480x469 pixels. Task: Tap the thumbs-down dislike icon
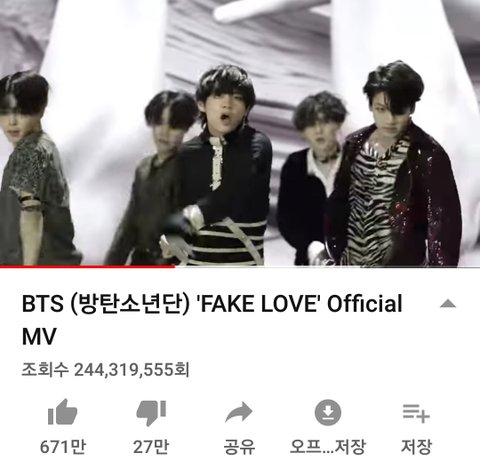tap(151, 413)
